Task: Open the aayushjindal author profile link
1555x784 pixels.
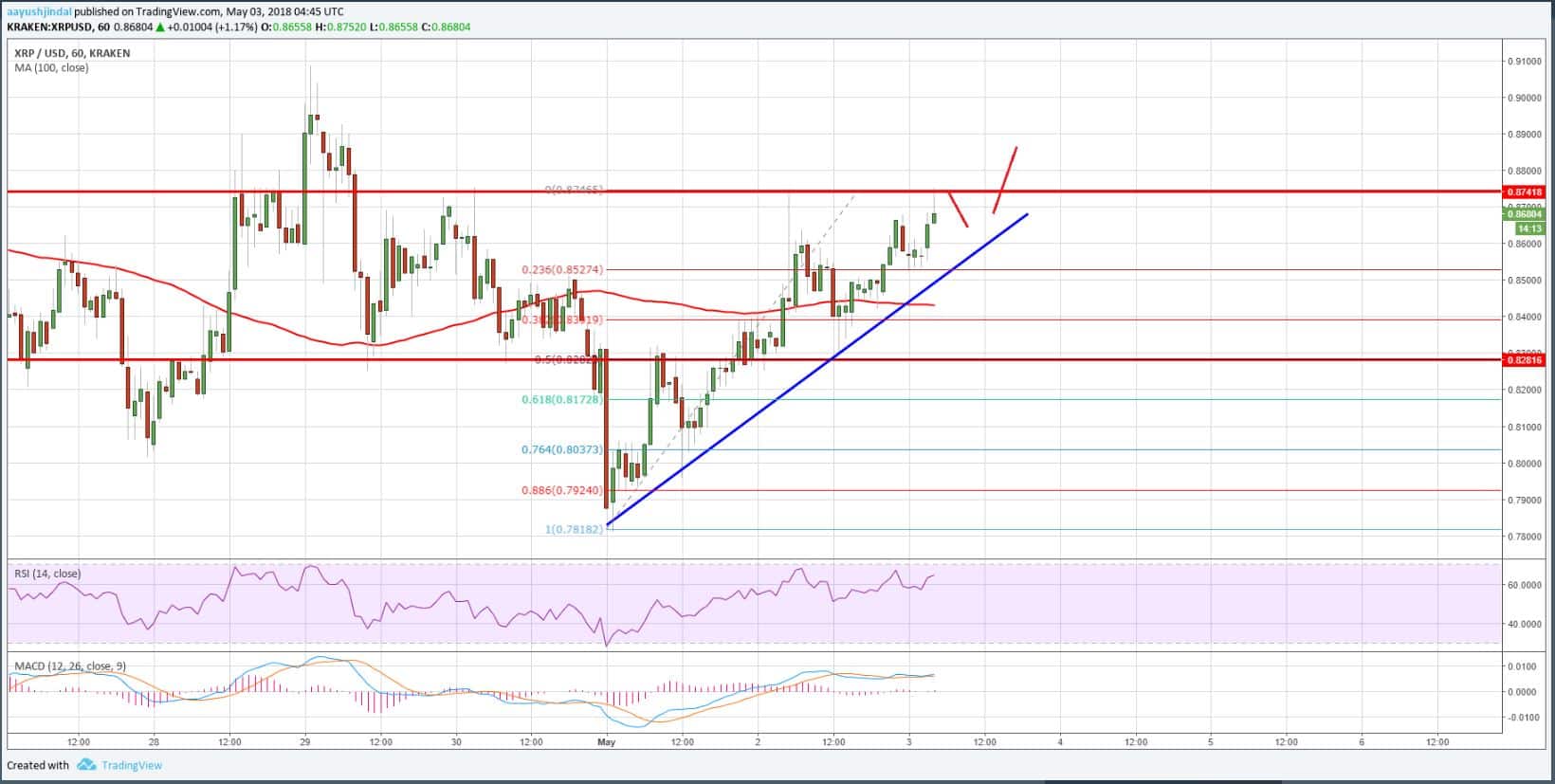Action: tap(39, 11)
